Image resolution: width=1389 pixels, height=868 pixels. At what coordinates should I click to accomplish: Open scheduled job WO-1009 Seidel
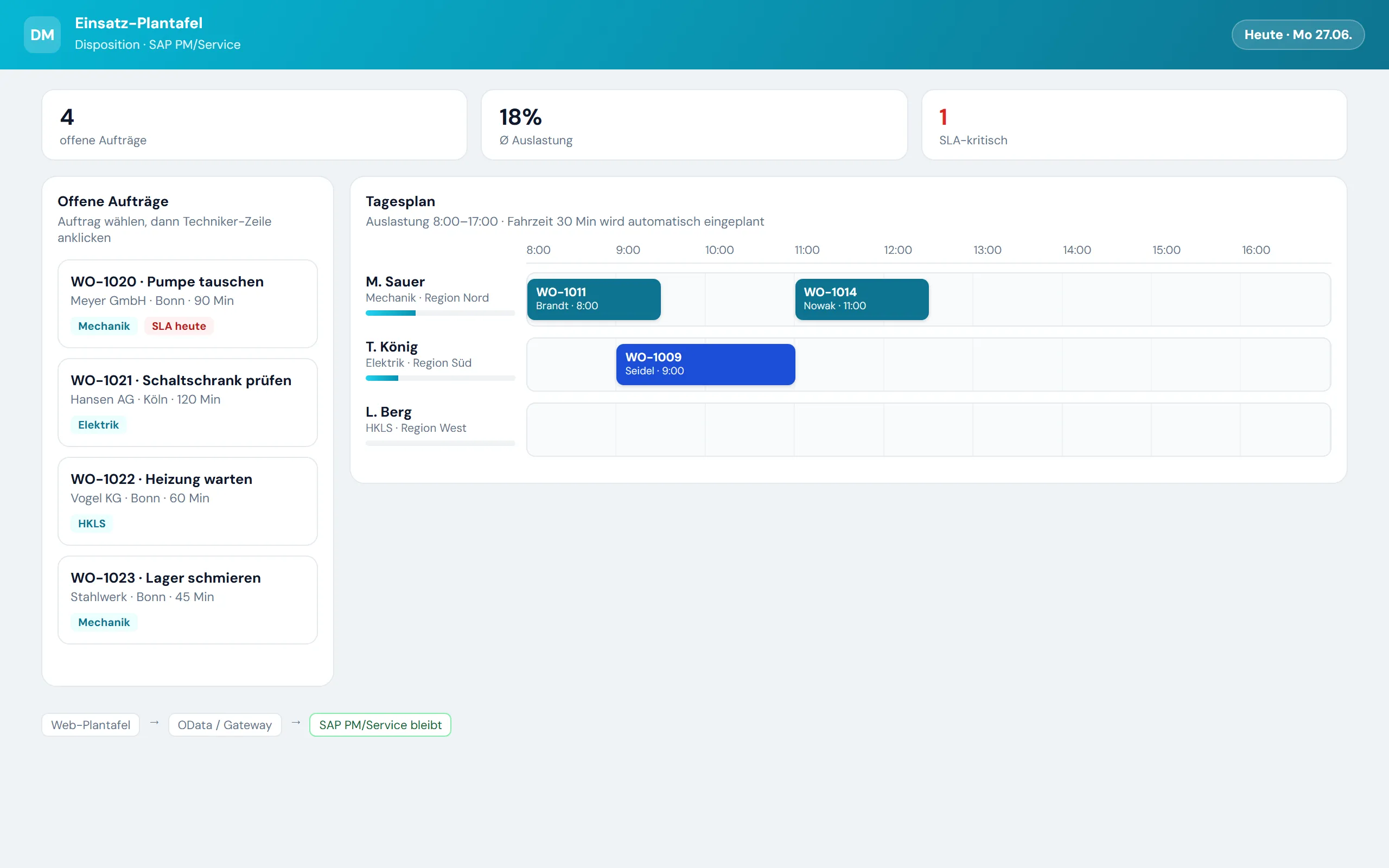tap(705, 365)
